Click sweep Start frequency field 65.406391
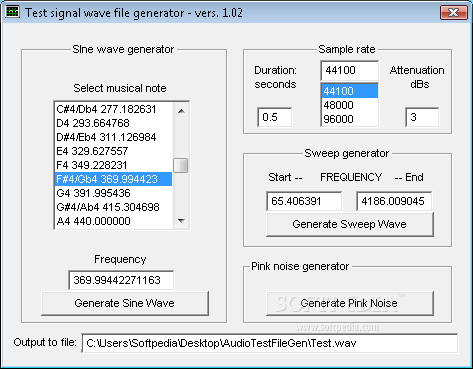This screenshot has height=369, width=473. coord(304,201)
